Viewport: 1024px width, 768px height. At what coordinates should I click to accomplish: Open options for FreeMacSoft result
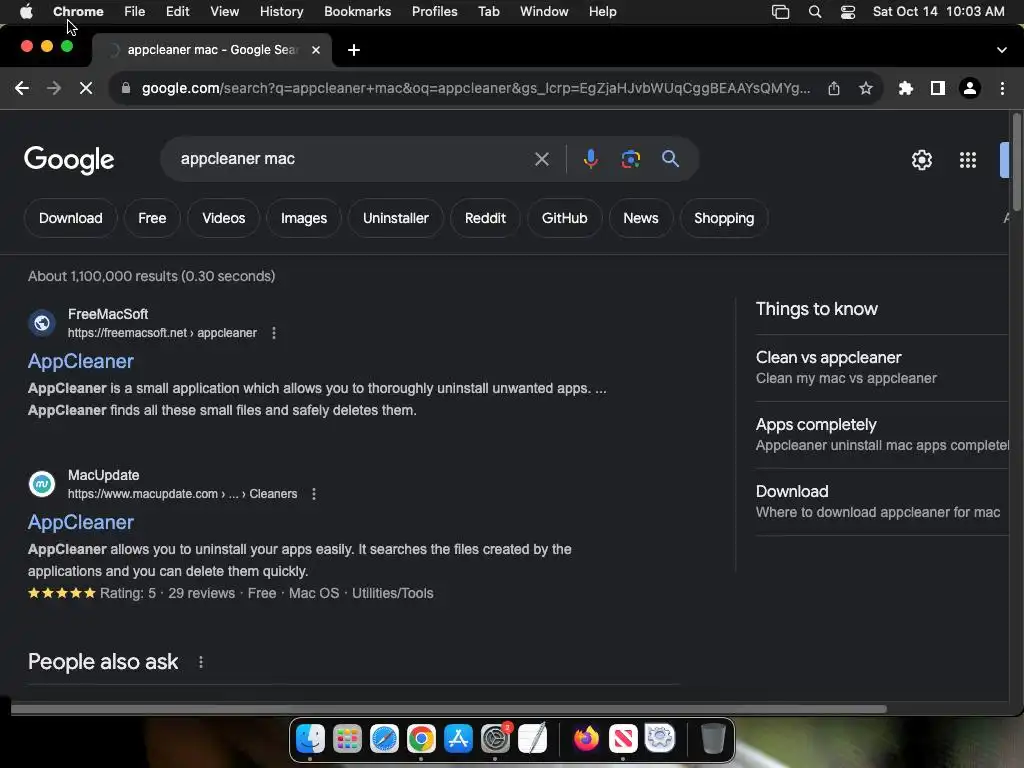(274, 333)
